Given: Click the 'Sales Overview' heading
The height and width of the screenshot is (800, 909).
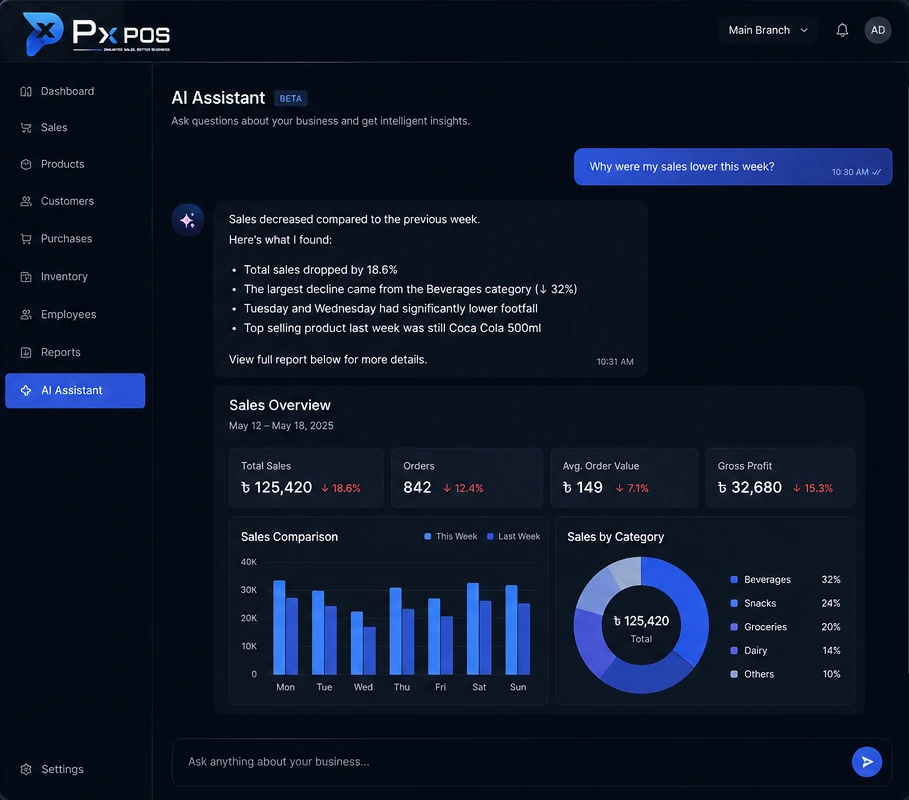Looking at the screenshot, I should coord(280,405).
